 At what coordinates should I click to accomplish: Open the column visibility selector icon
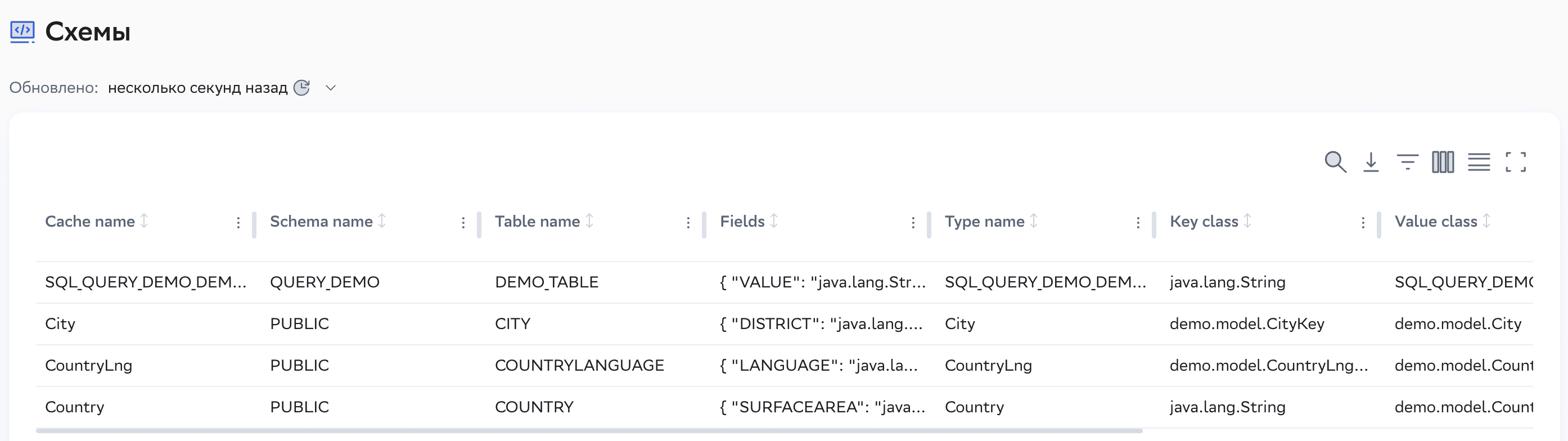(1443, 162)
